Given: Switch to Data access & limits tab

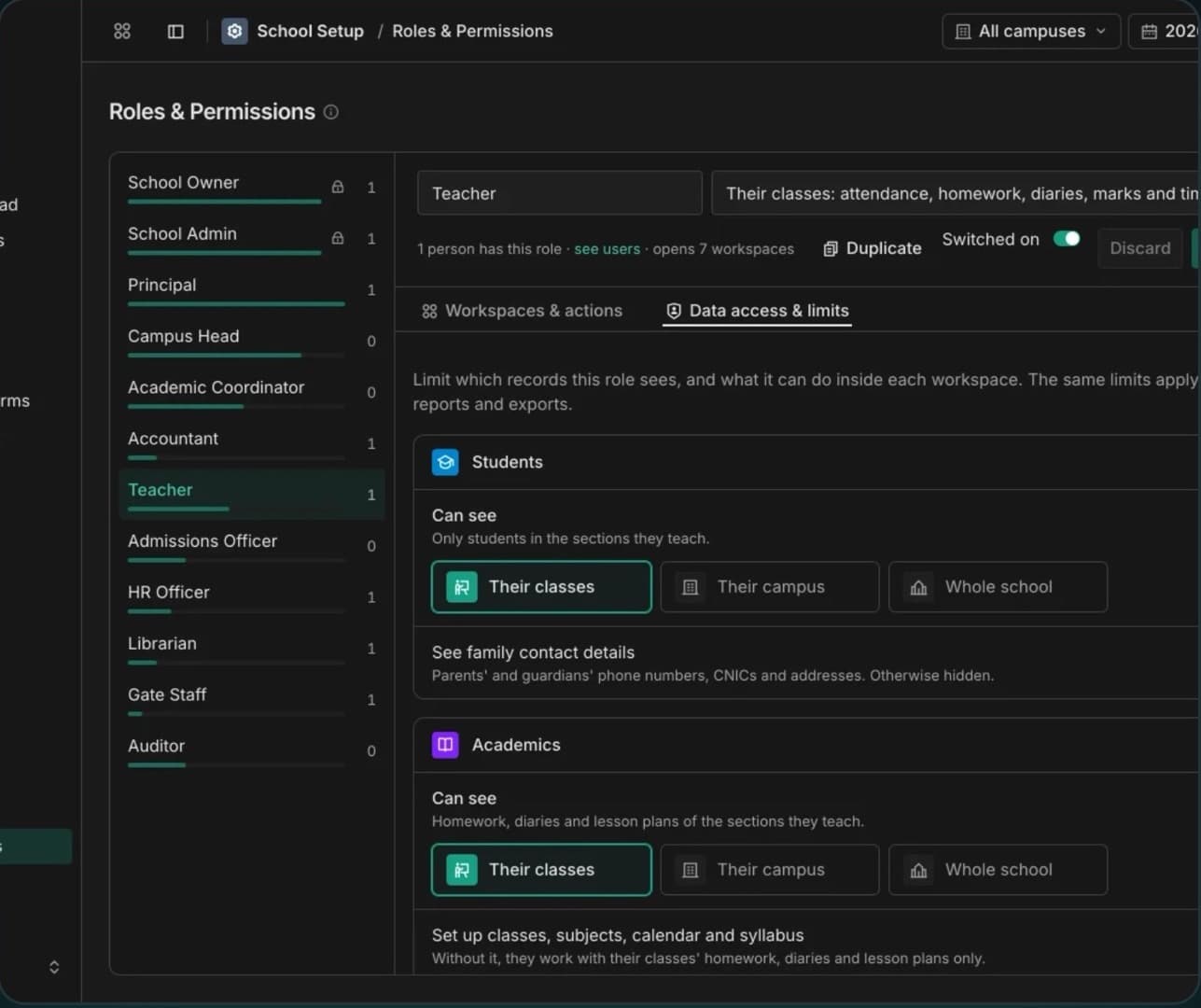Looking at the screenshot, I should [757, 311].
